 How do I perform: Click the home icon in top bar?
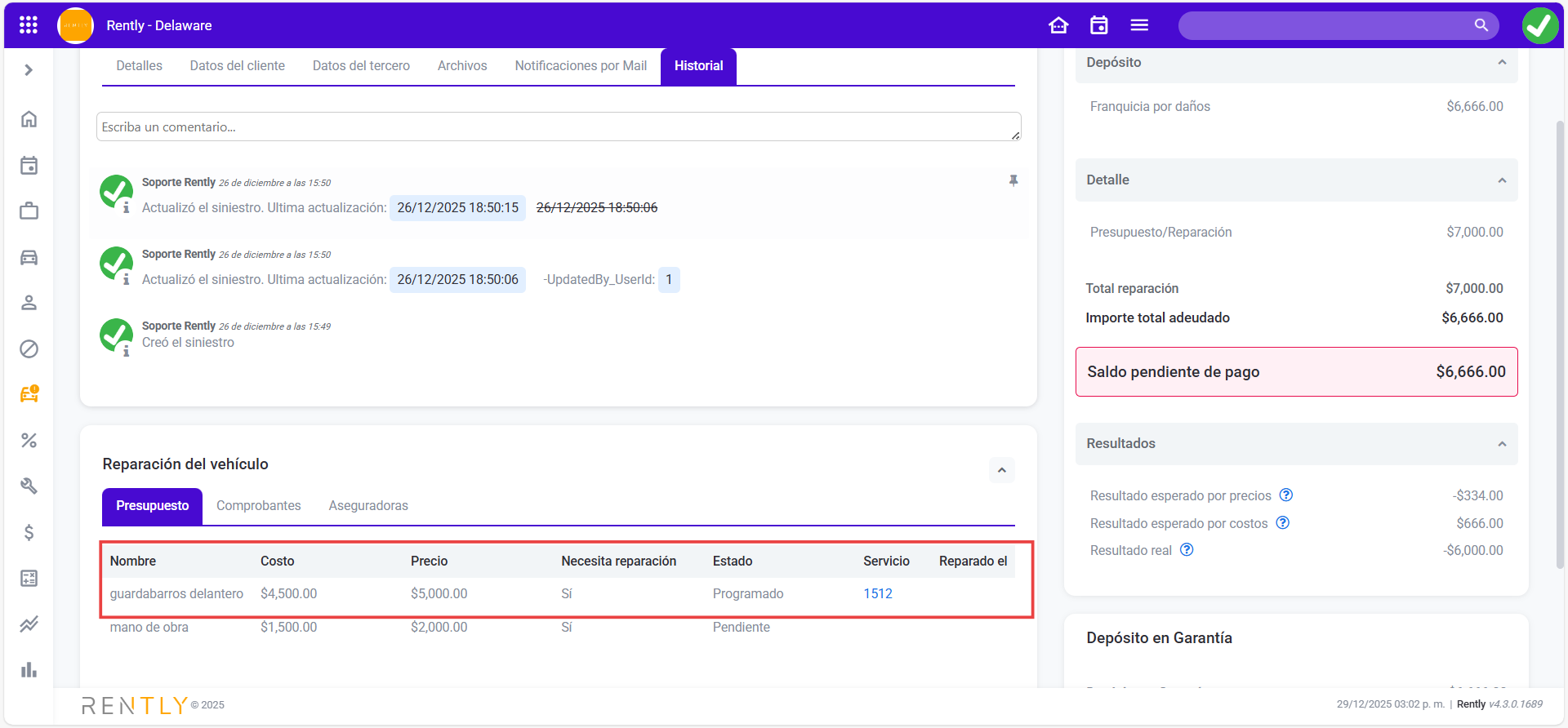tap(1058, 25)
